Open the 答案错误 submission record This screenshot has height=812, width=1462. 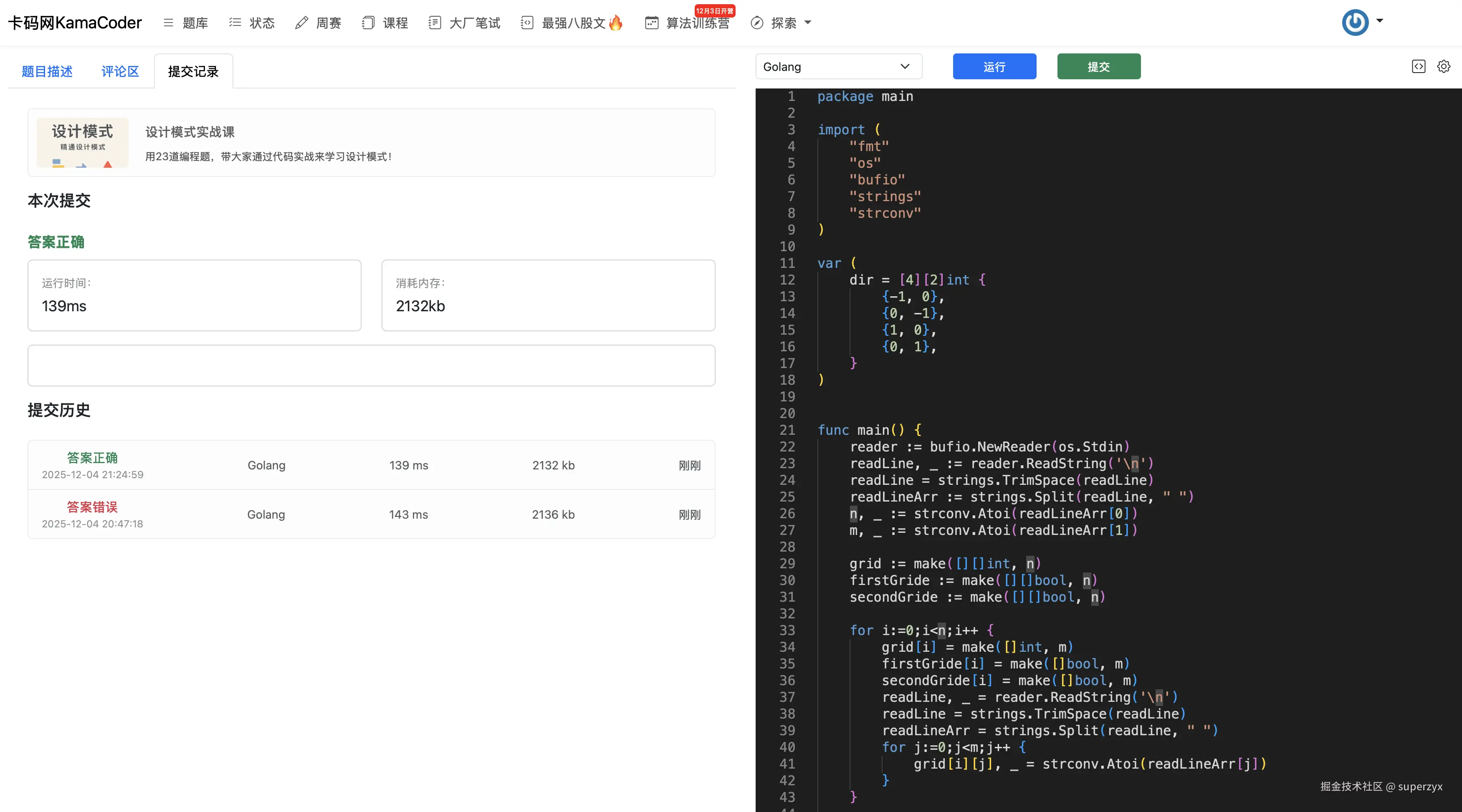click(x=92, y=507)
